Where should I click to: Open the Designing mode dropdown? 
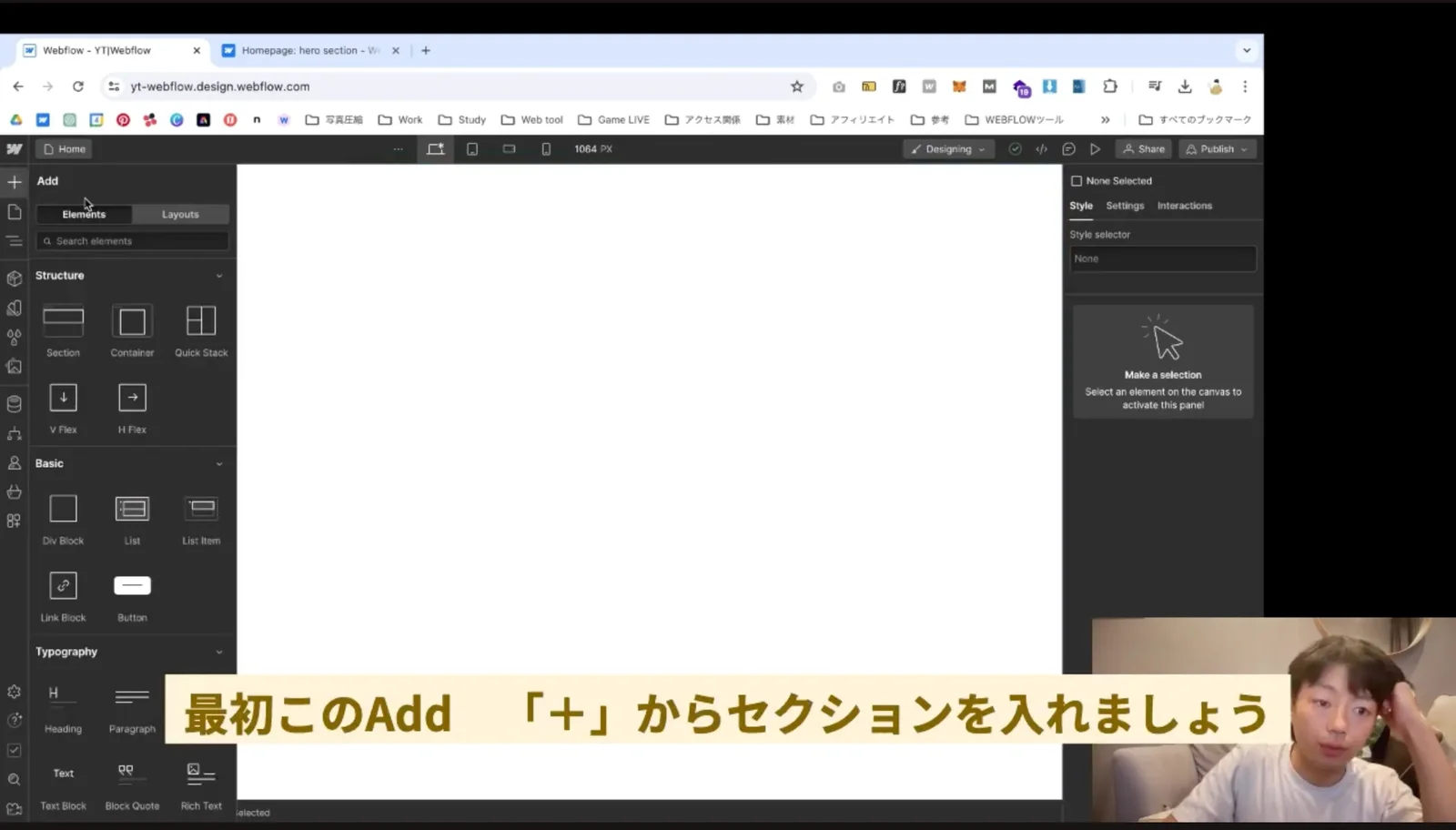point(947,149)
